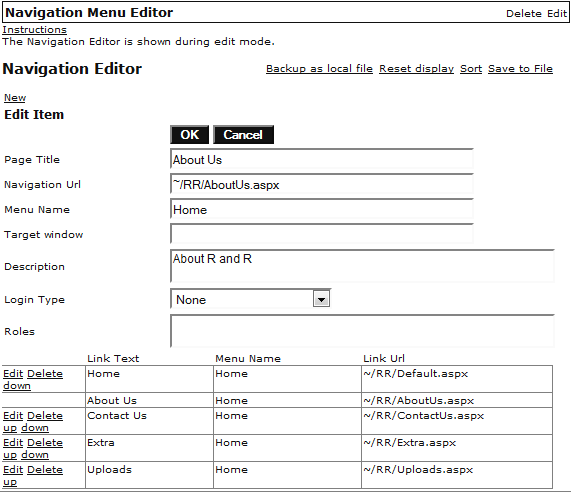This screenshot has height=493, width=571.
Task: Click the Menu Name column header
Action: 248,358
